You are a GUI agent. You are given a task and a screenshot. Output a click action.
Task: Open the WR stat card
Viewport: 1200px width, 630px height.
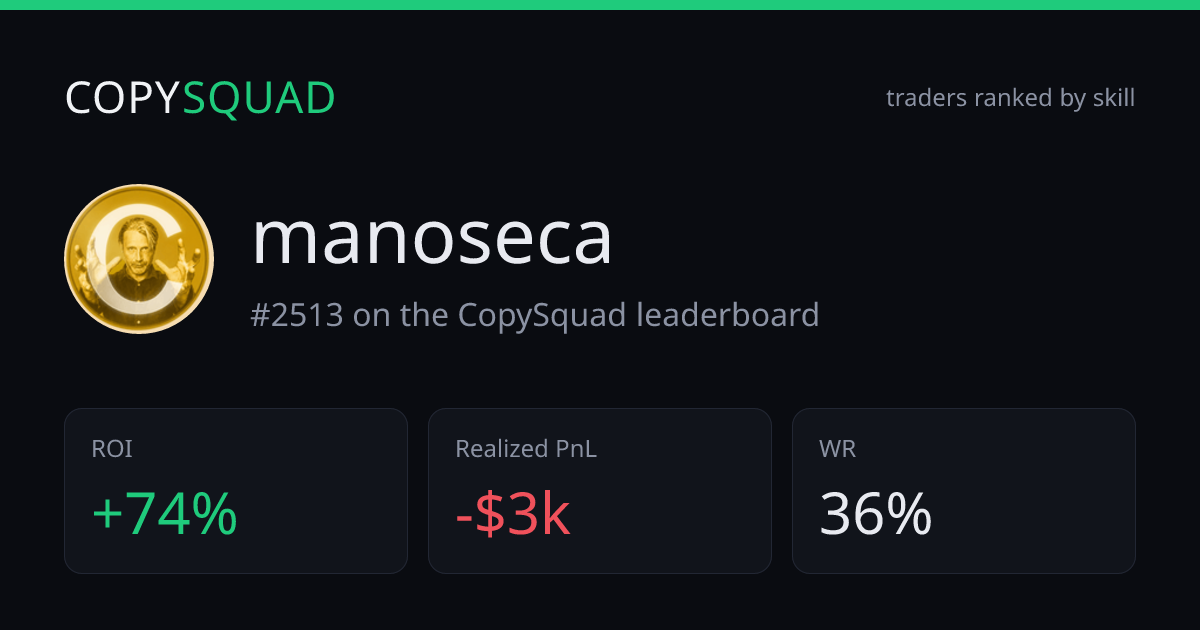coord(964,491)
